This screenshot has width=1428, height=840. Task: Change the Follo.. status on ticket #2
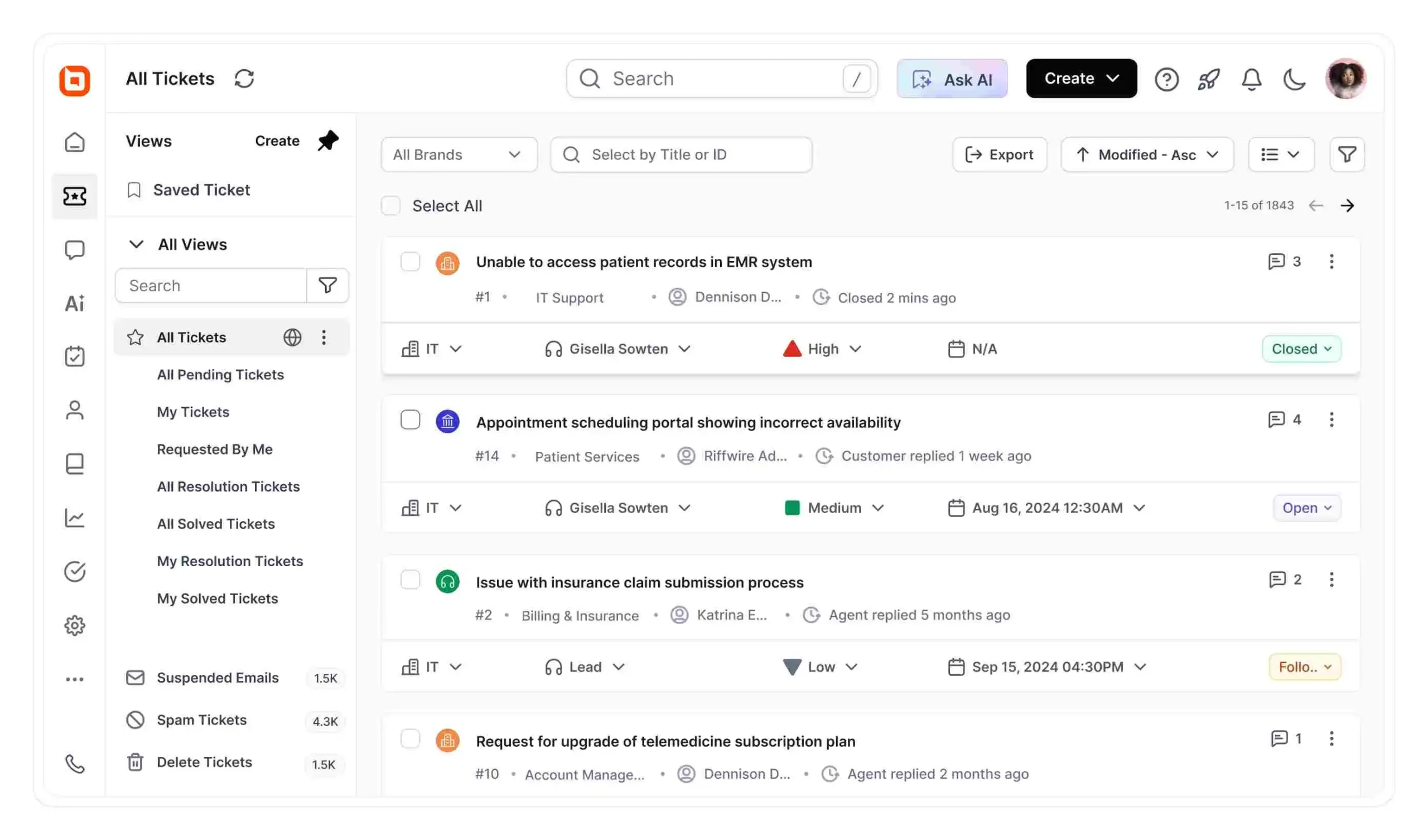(x=1305, y=667)
